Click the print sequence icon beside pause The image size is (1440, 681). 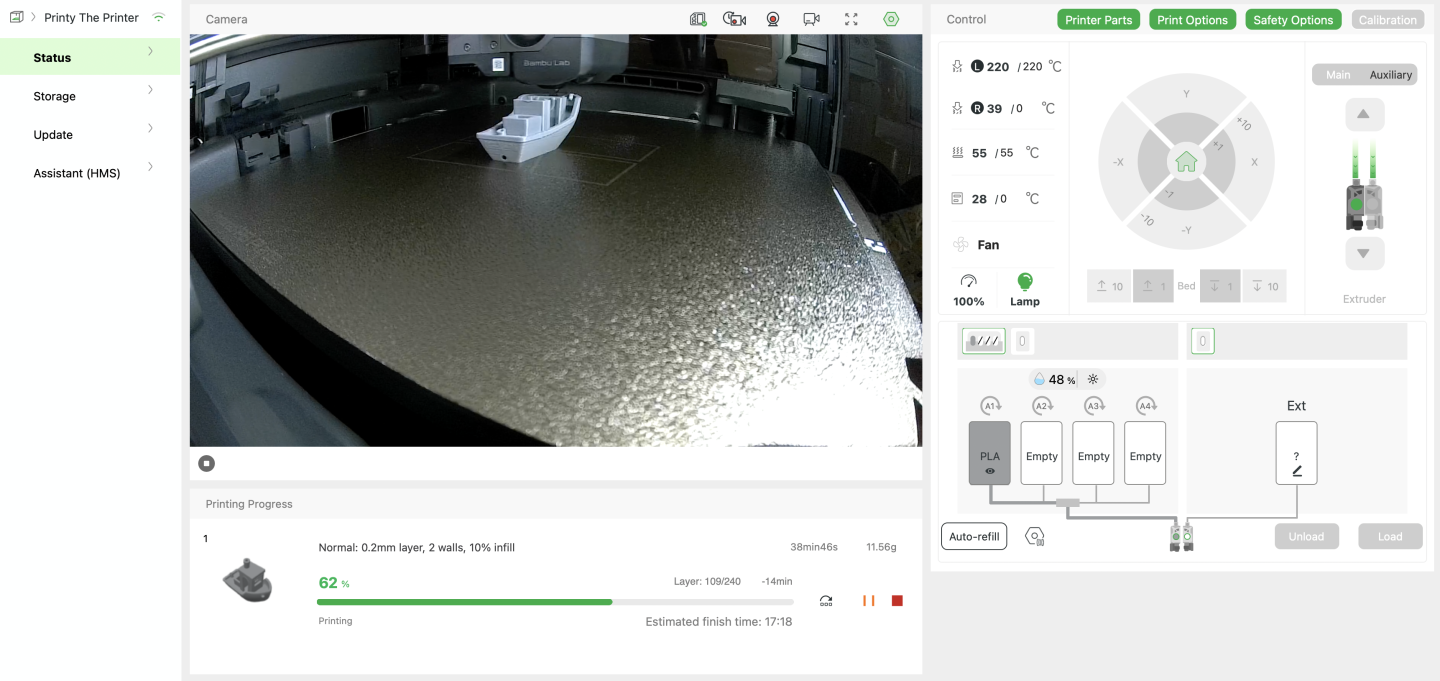(x=826, y=601)
